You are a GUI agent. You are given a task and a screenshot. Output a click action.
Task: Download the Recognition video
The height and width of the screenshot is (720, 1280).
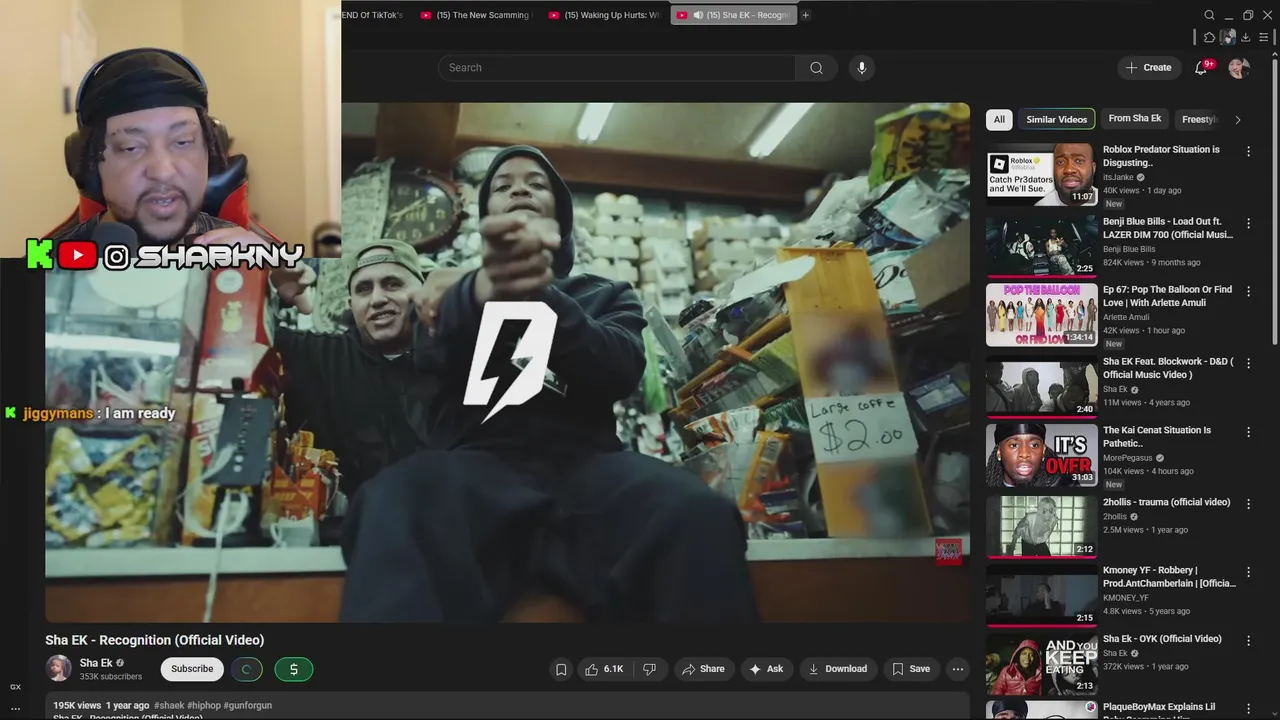coord(838,669)
